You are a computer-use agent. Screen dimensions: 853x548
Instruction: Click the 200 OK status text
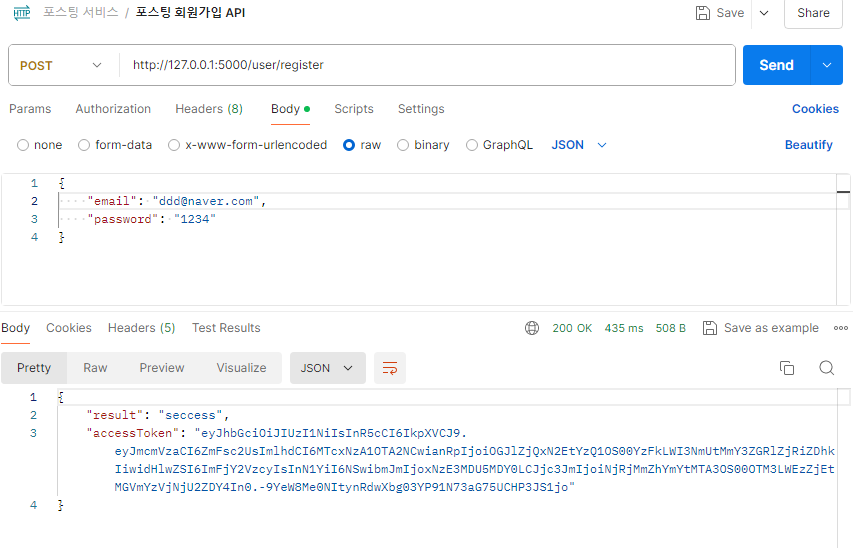pyautogui.click(x=572, y=328)
